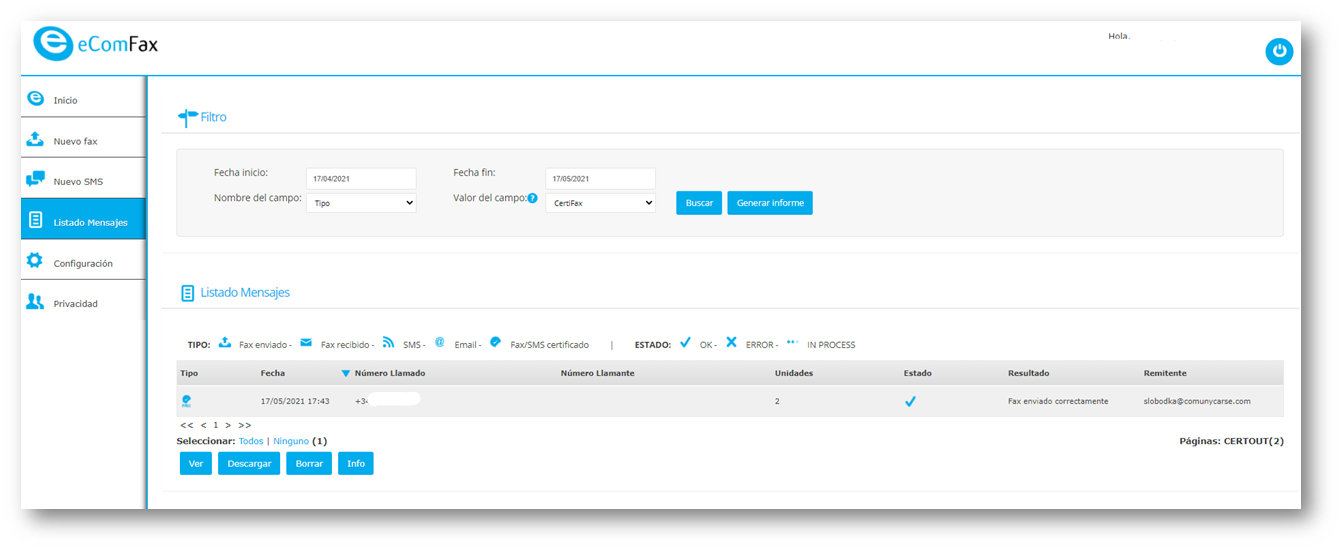Click the Info button
This screenshot has height=551, width=1343.
356,463
